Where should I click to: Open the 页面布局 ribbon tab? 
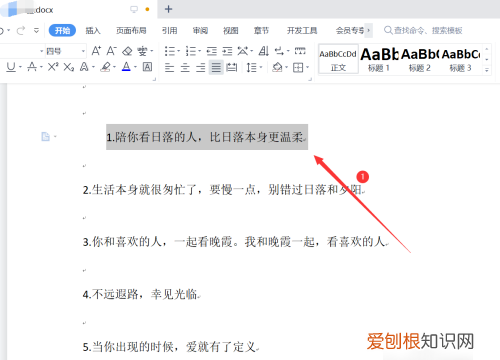click(x=131, y=31)
